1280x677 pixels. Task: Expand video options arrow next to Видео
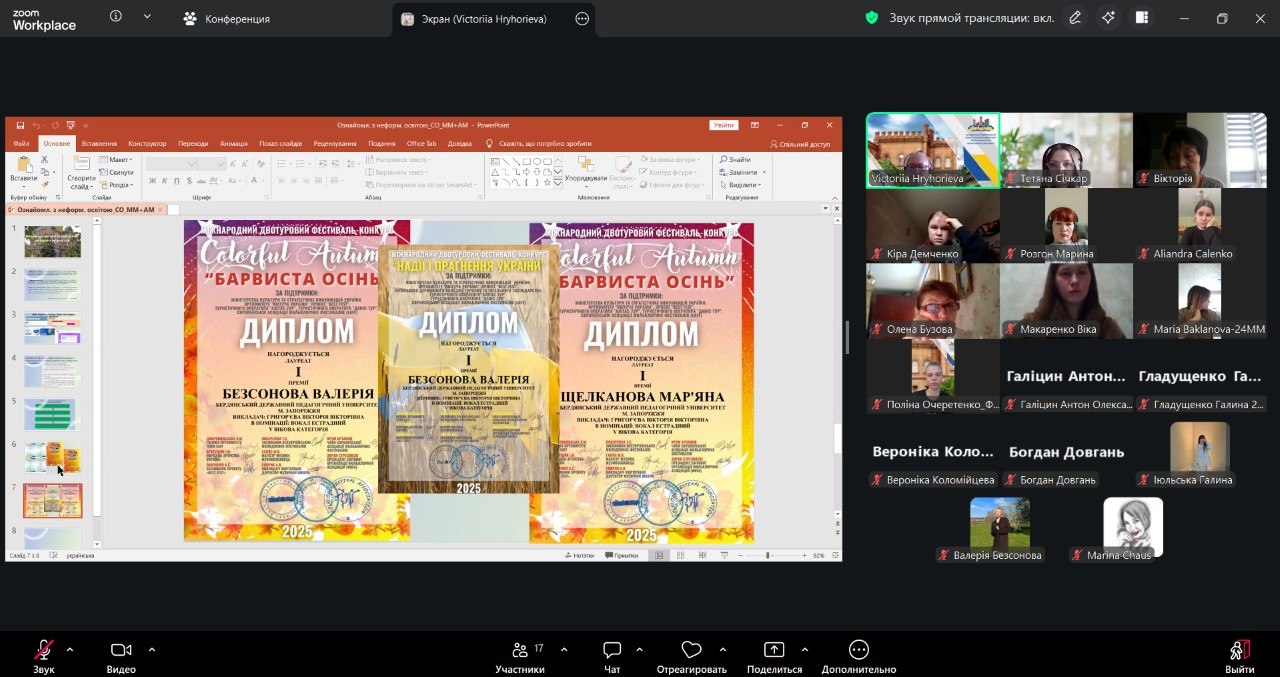pos(152,649)
